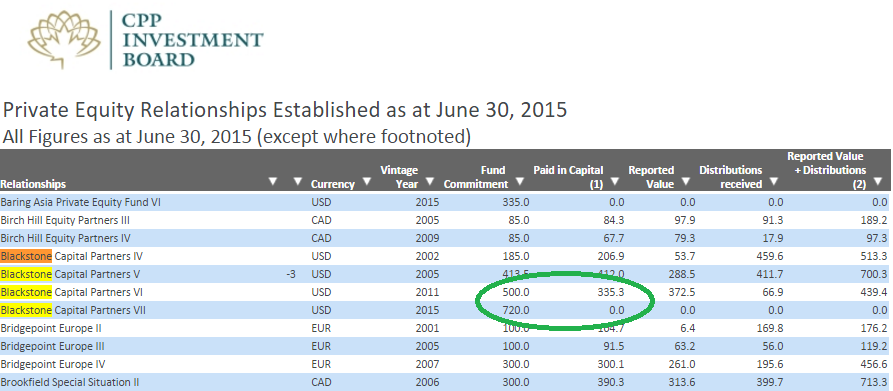Open the Distributions received filter arrow
Screen dimensions: 893x391
coord(773,183)
